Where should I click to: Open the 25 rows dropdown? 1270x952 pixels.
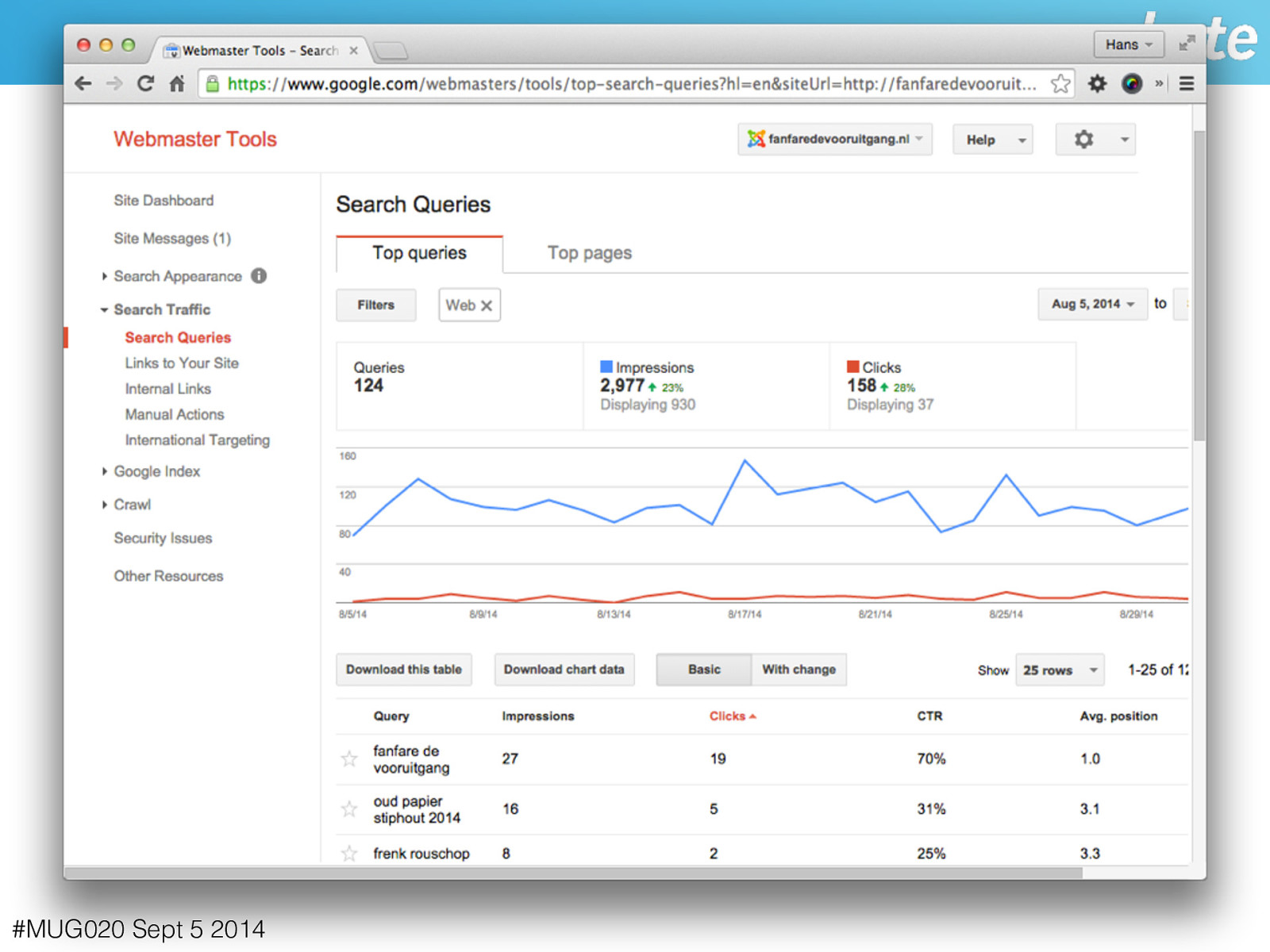point(1060,670)
